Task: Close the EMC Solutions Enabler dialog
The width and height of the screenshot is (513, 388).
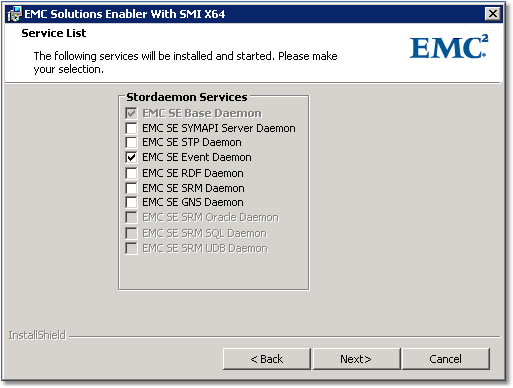Action: click(x=493, y=14)
